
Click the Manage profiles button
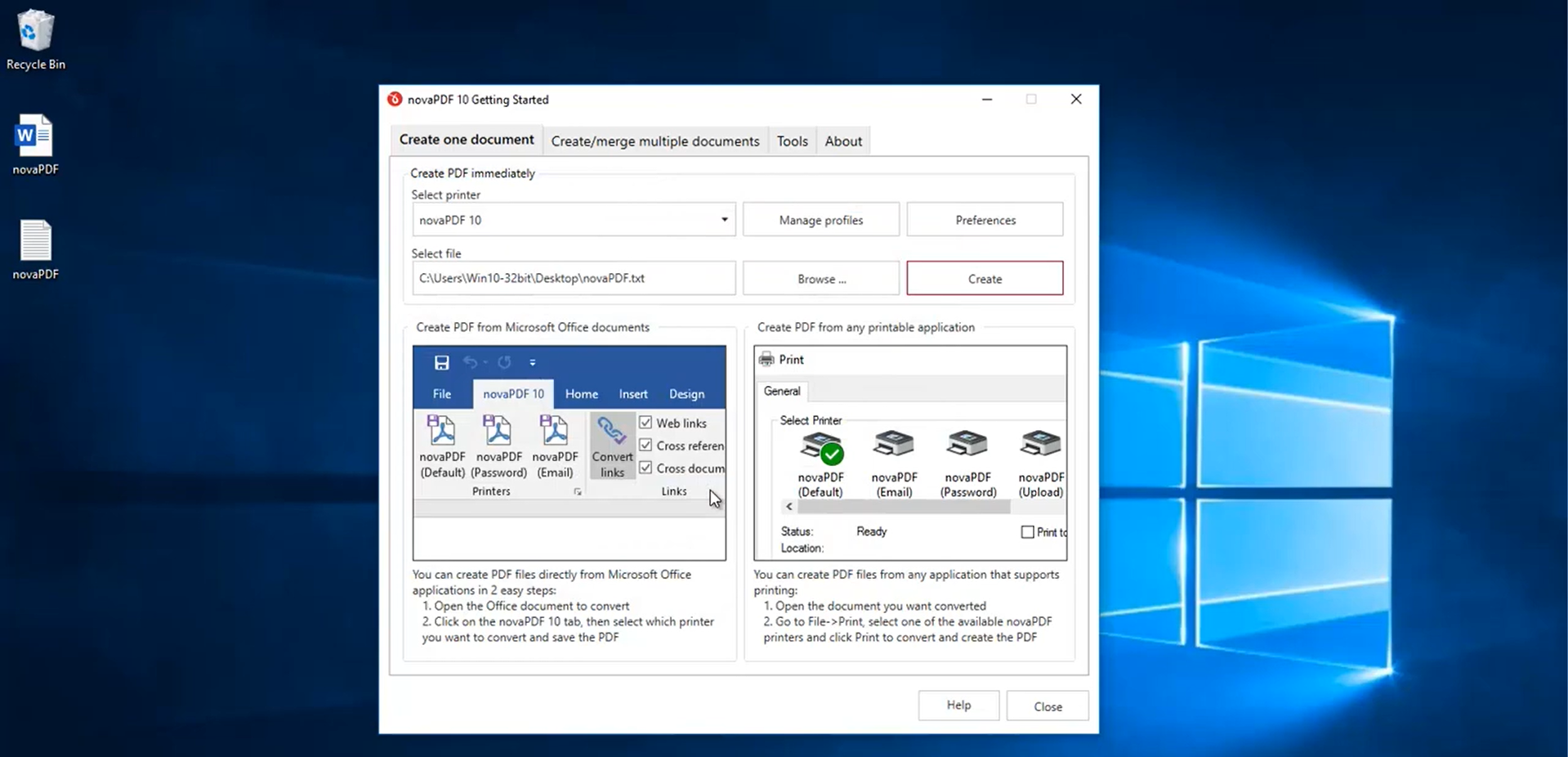click(x=821, y=220)
